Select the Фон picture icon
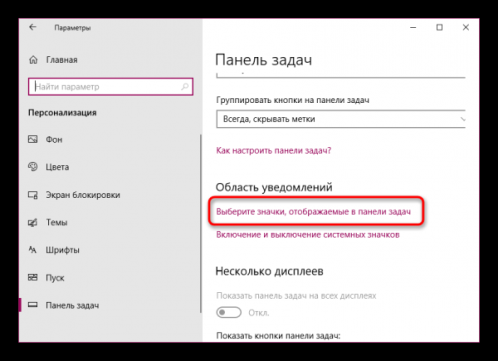Viewport: 498px width, 361px height. click(33, 139)
